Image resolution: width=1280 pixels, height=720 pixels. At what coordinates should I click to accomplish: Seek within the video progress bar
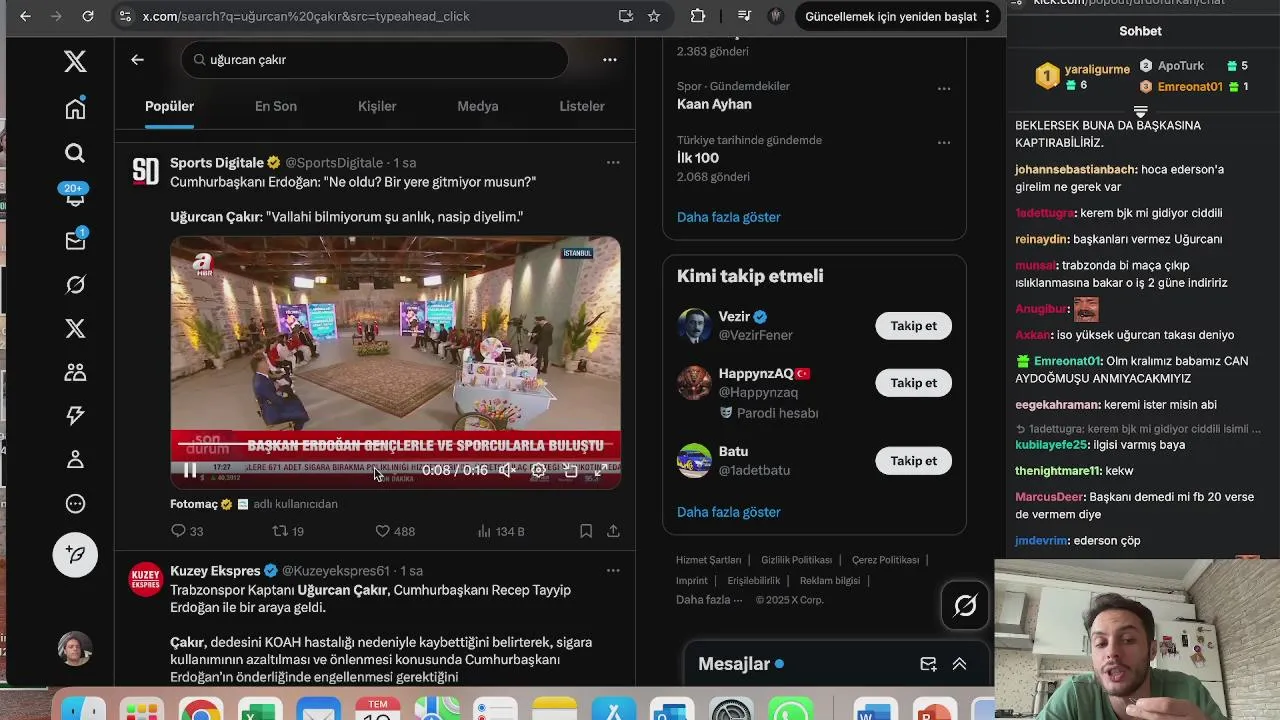point(395,445)
